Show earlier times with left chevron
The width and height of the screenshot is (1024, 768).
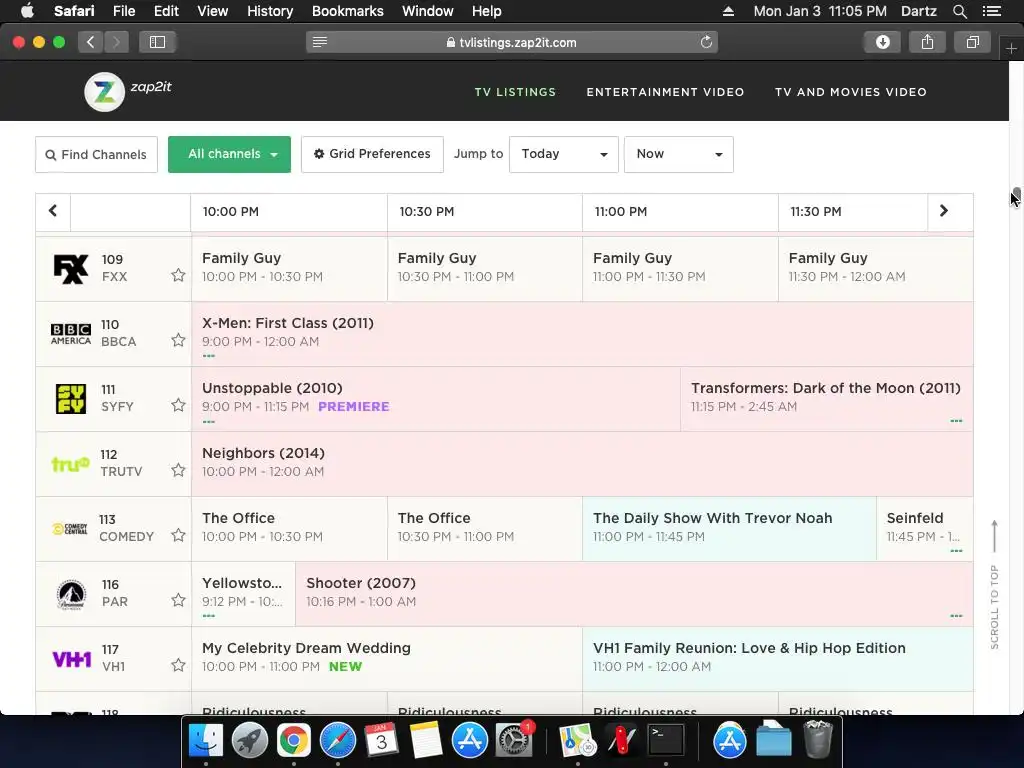pyautogui.click(x=53, y=211)
